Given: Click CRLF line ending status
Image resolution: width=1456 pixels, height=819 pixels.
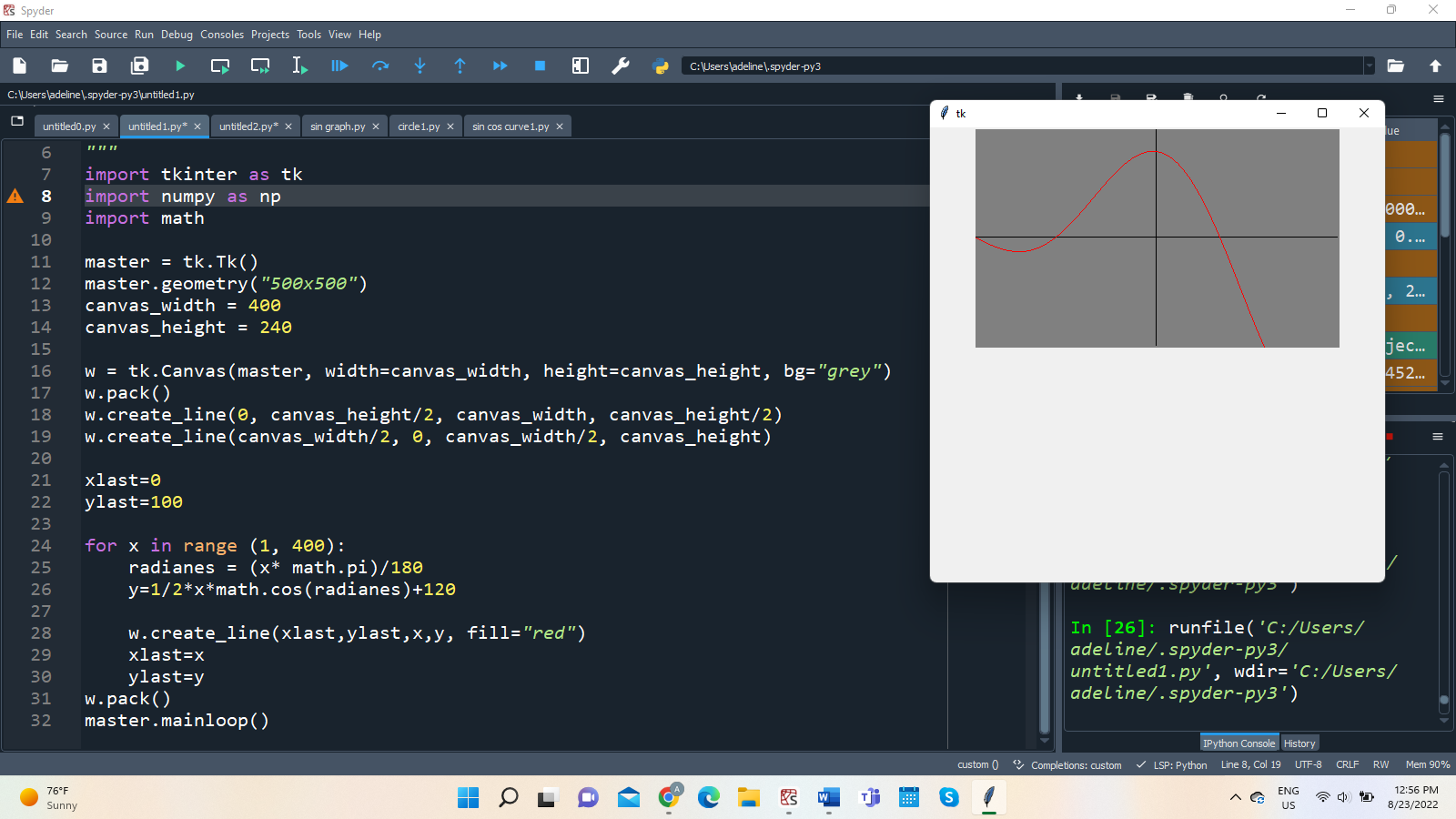Looking at the screenshot, I should (1348, 764).
